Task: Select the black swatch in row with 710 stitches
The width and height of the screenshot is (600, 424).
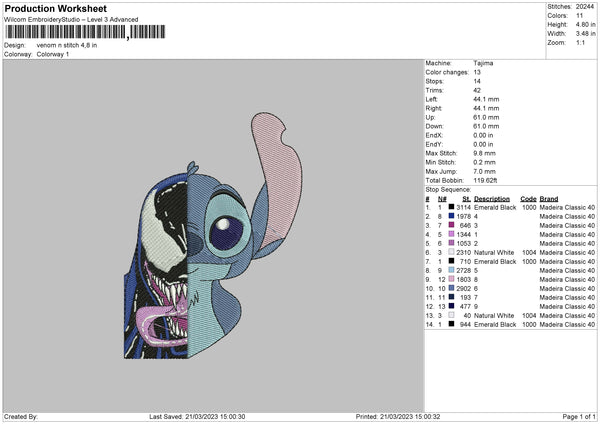Action: pyautogui.click(x=452, y=261)
